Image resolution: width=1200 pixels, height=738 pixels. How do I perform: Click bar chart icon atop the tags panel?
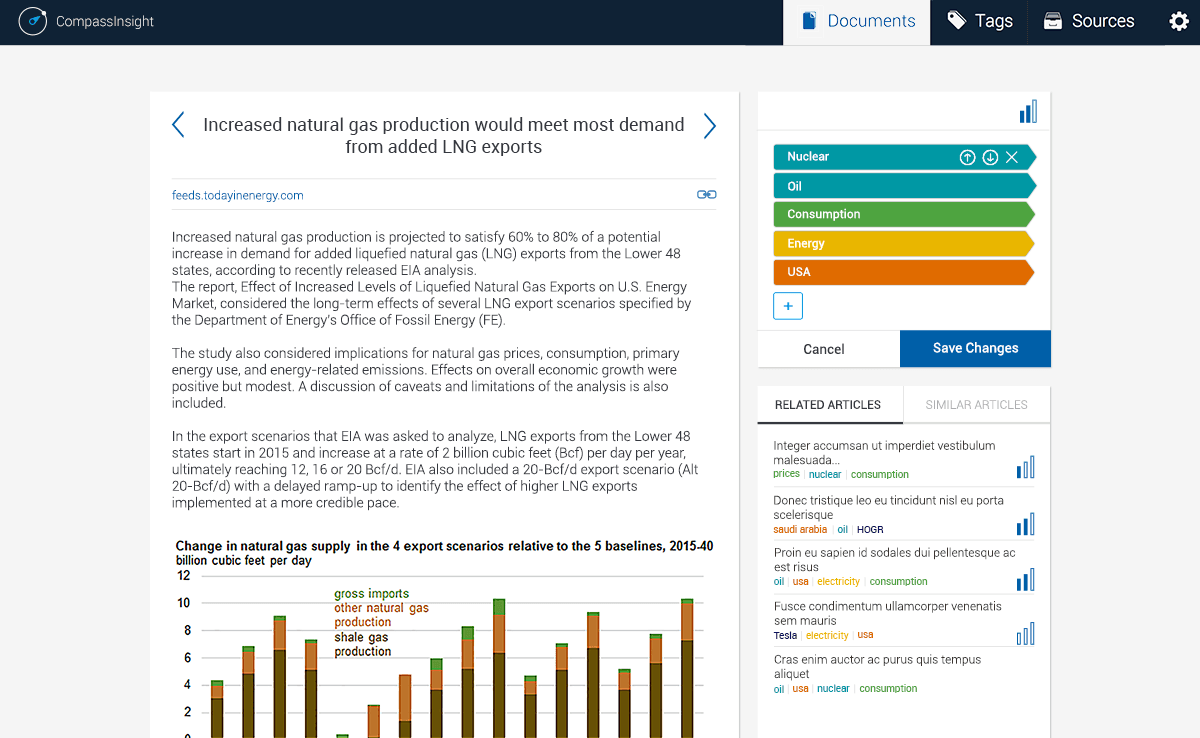[x=1028, y=112]
